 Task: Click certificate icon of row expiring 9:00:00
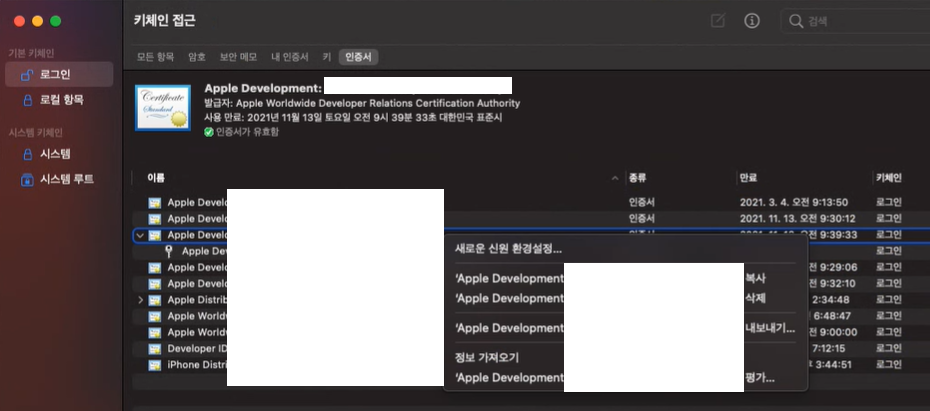pos(155,332)
